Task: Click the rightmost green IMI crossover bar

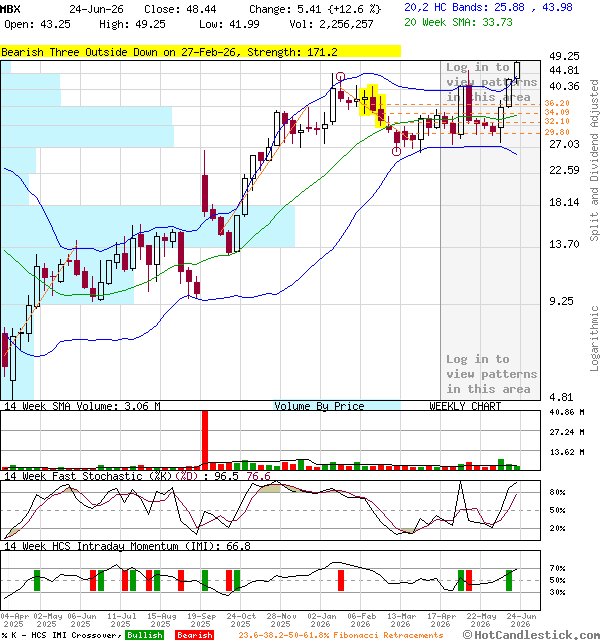Action: tap(509, 580)
